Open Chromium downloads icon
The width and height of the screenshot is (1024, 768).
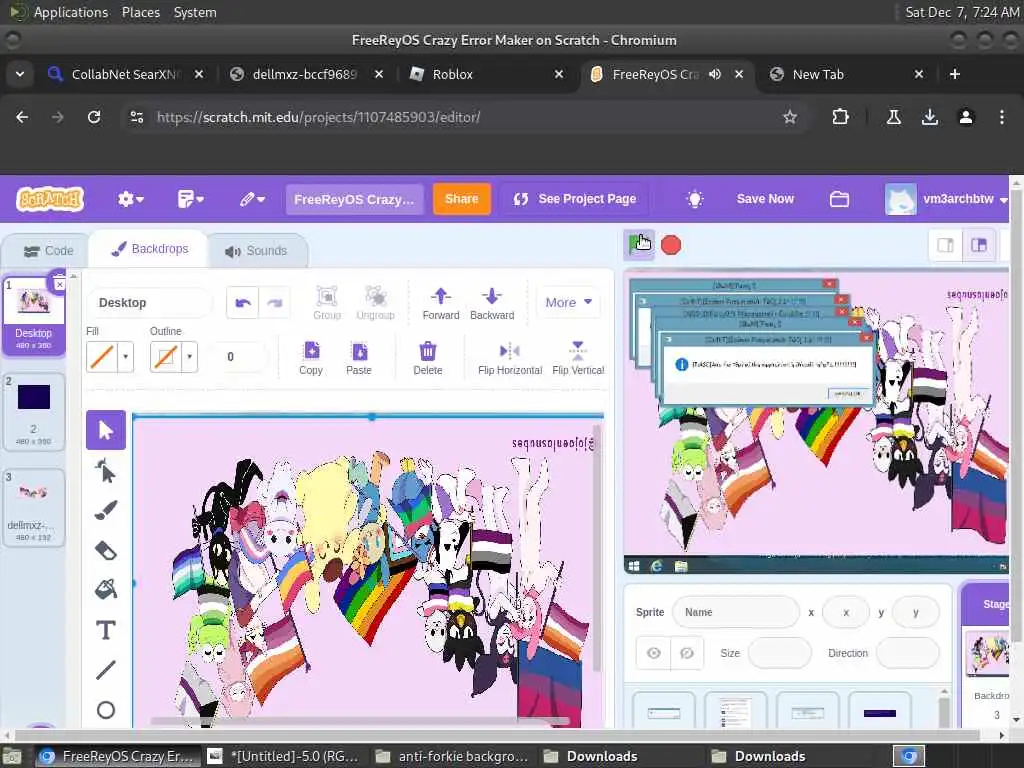tap(930, 117)
